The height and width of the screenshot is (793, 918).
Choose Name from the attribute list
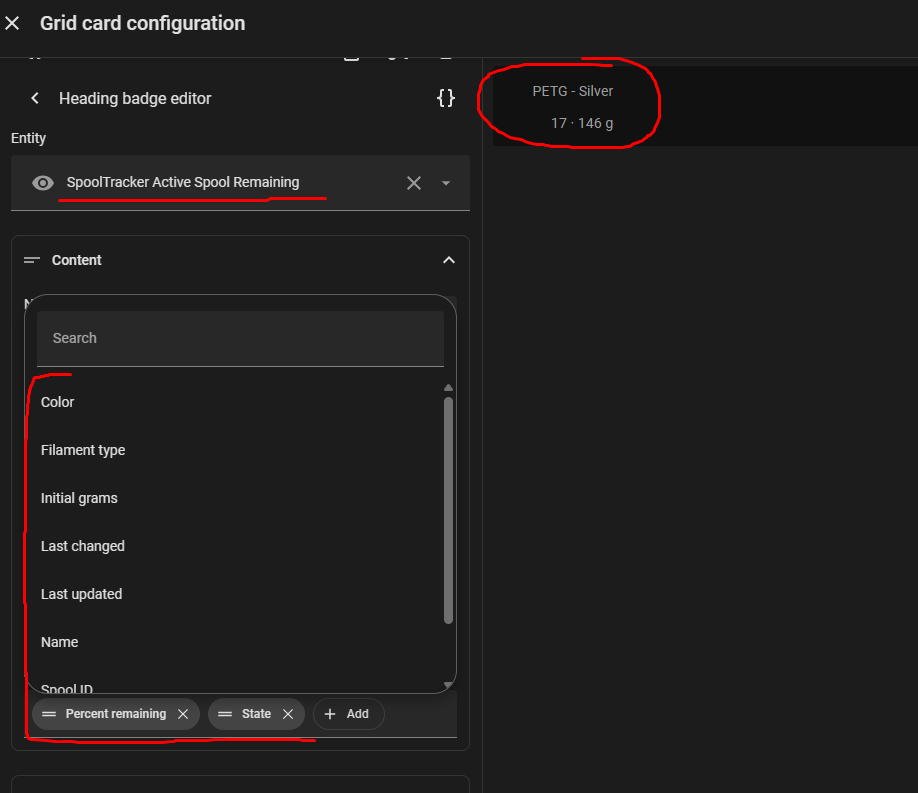pos(59,642)
